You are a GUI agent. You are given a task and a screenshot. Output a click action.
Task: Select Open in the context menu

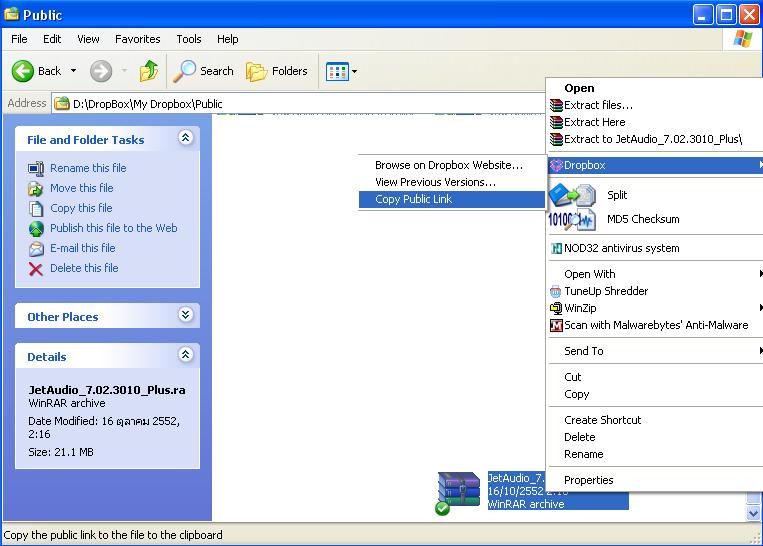pyautogui.click(x=655, y=88)
